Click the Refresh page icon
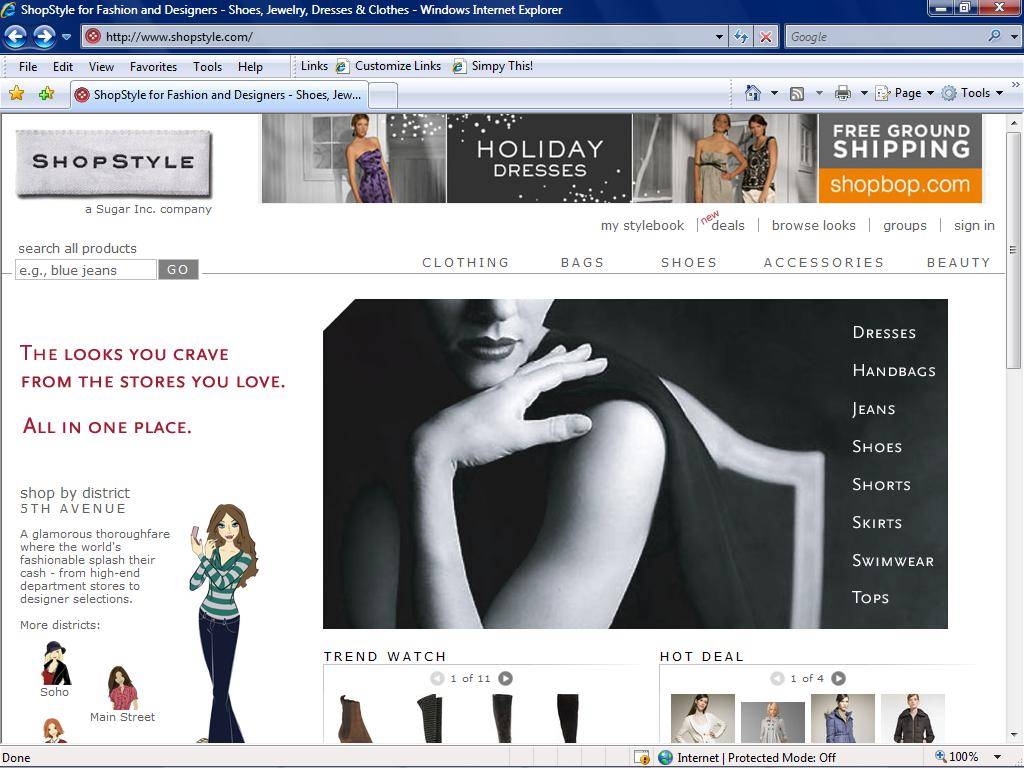The height and width of the screenshot is (768, 1024). tap(741, 37)
